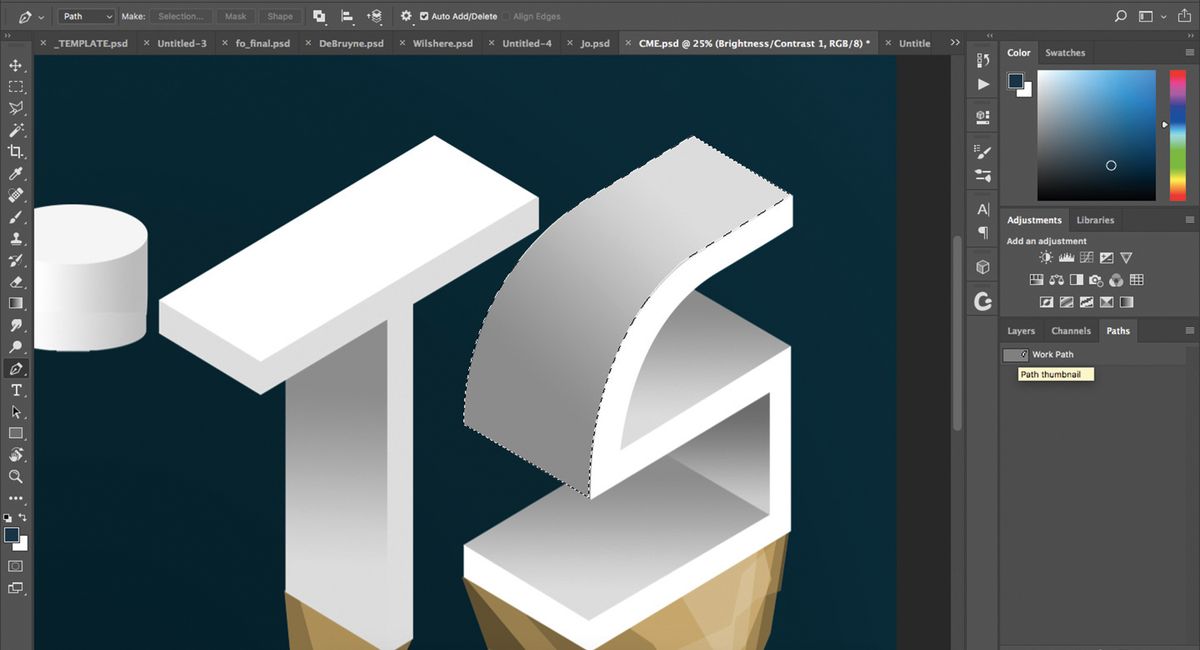Add a Gradient Map adjustment
Viewport: 1200px width, 650px height.
coord(1126,302)
